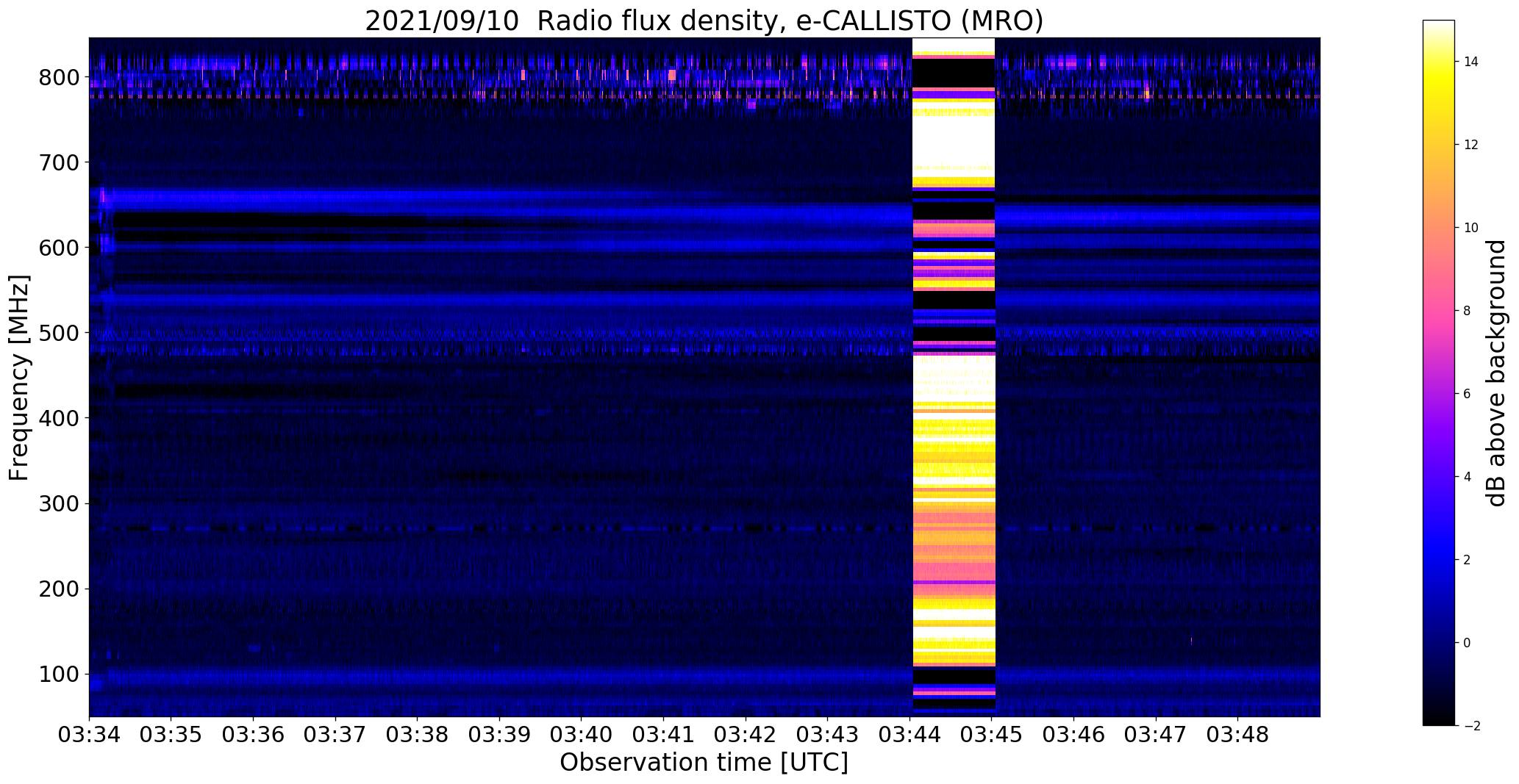Click the colorbar tick label 2
The image size is (1519, 784).
coord(1467,560)
